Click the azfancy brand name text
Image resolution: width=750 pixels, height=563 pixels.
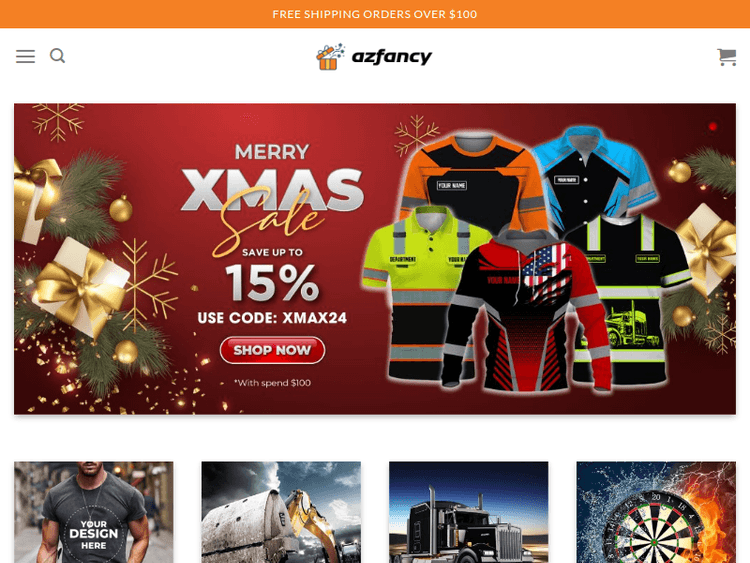(392, 57)
